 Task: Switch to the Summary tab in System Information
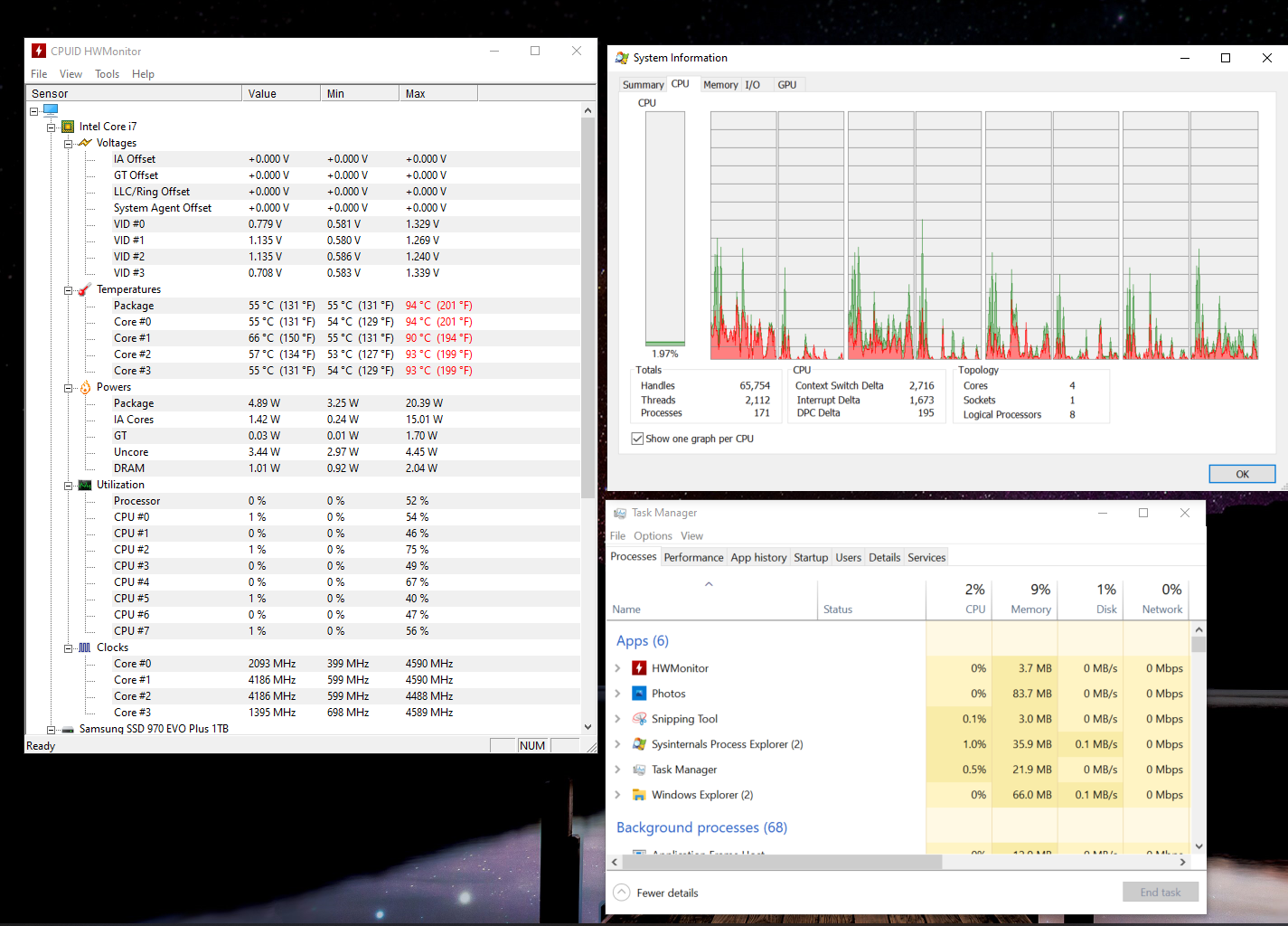[643, 85]
